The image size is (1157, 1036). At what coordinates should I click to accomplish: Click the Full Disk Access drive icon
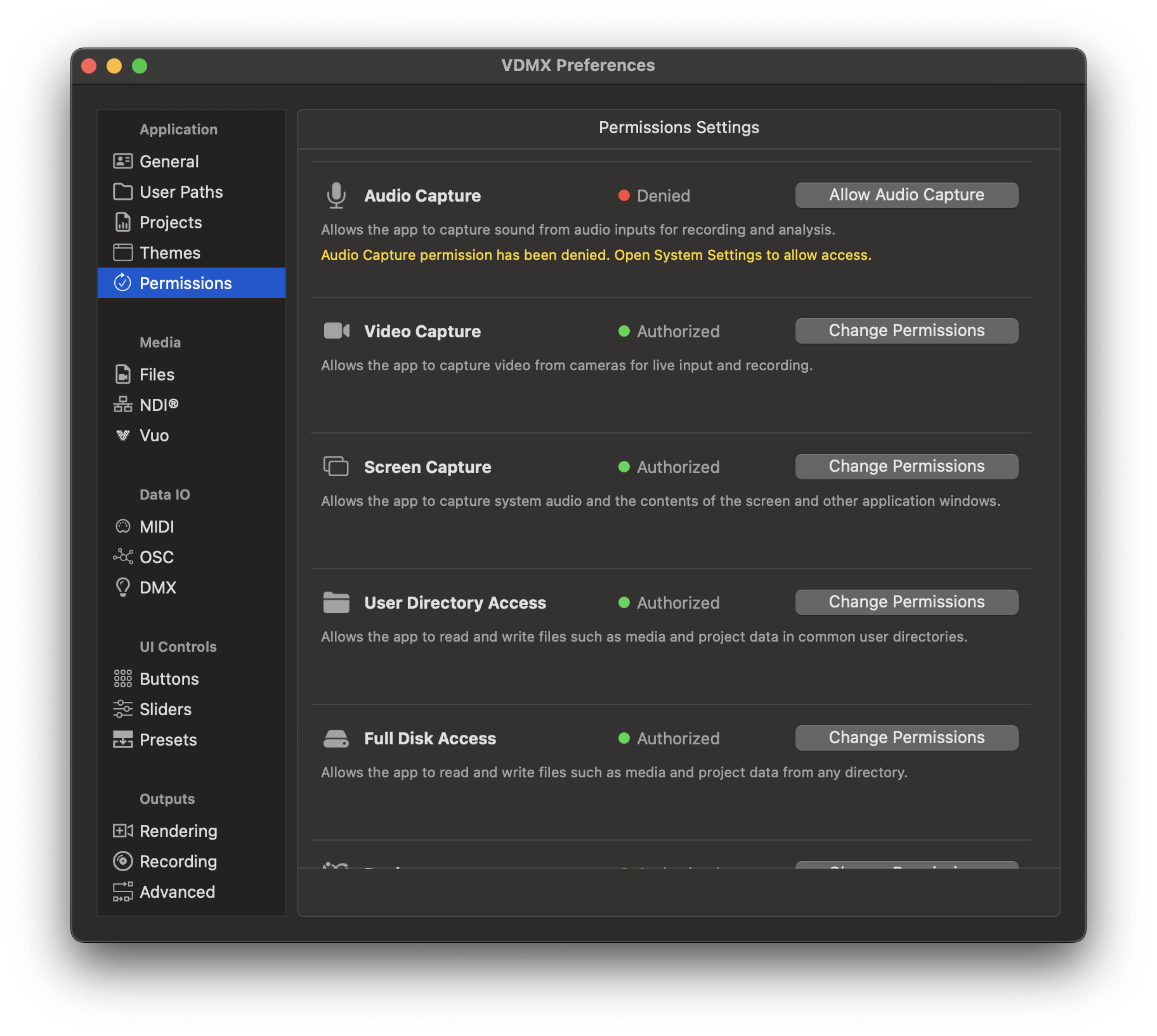336,738
